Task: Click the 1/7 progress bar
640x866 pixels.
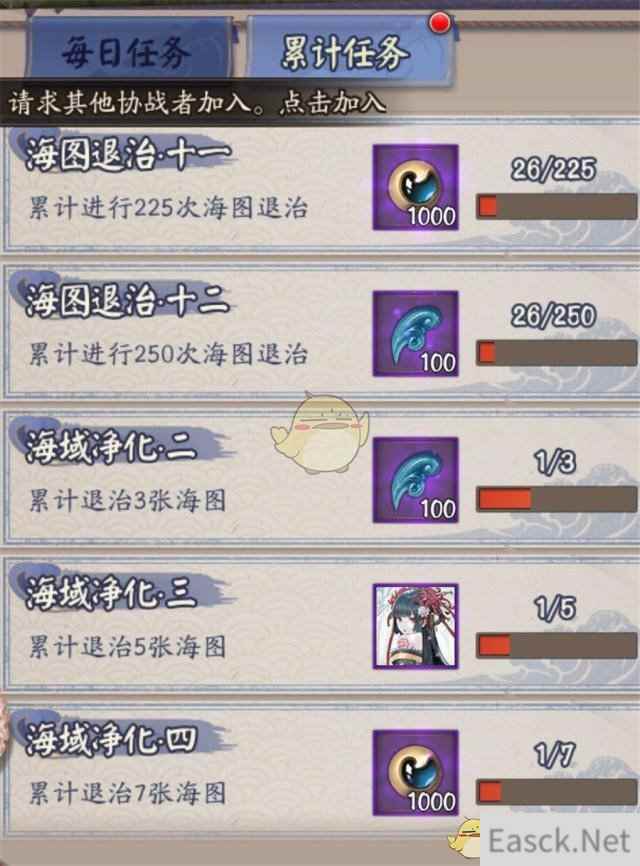Action: 557,792
